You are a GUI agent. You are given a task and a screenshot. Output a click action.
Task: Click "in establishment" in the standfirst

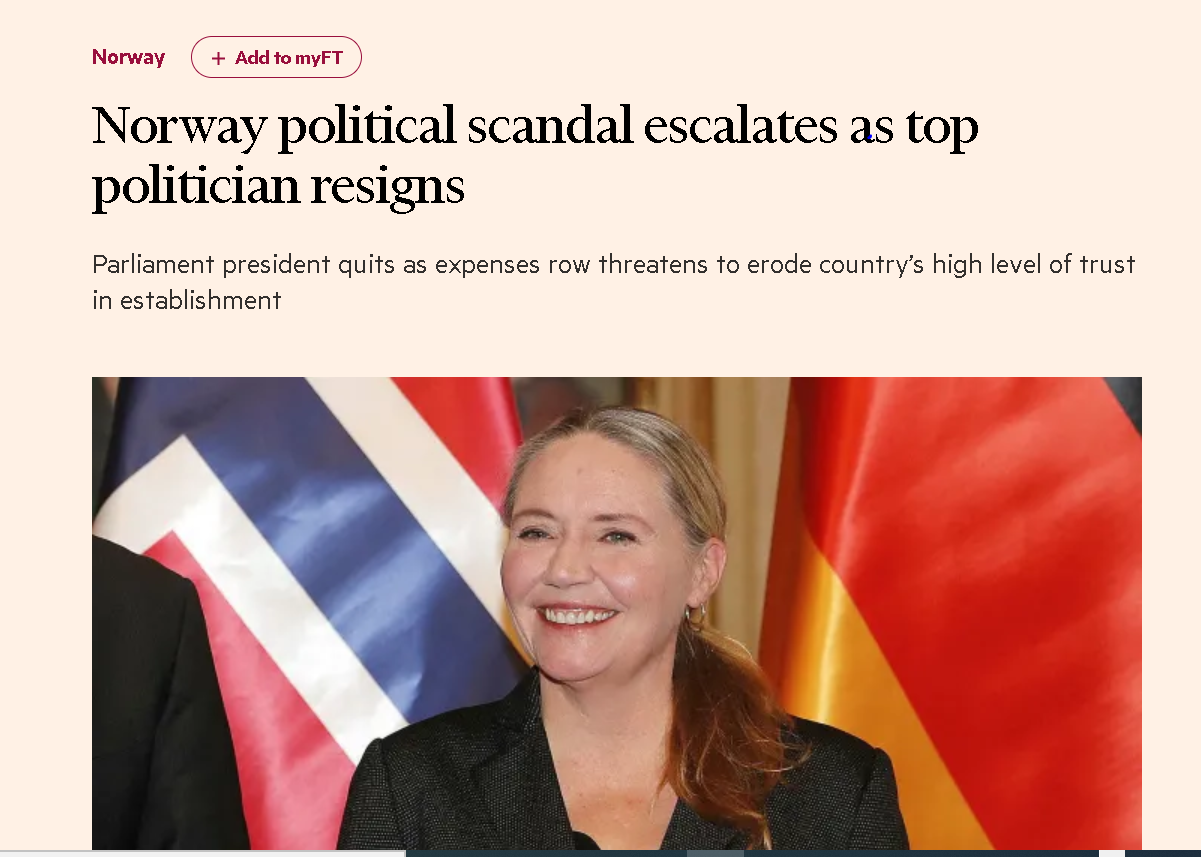186,300
